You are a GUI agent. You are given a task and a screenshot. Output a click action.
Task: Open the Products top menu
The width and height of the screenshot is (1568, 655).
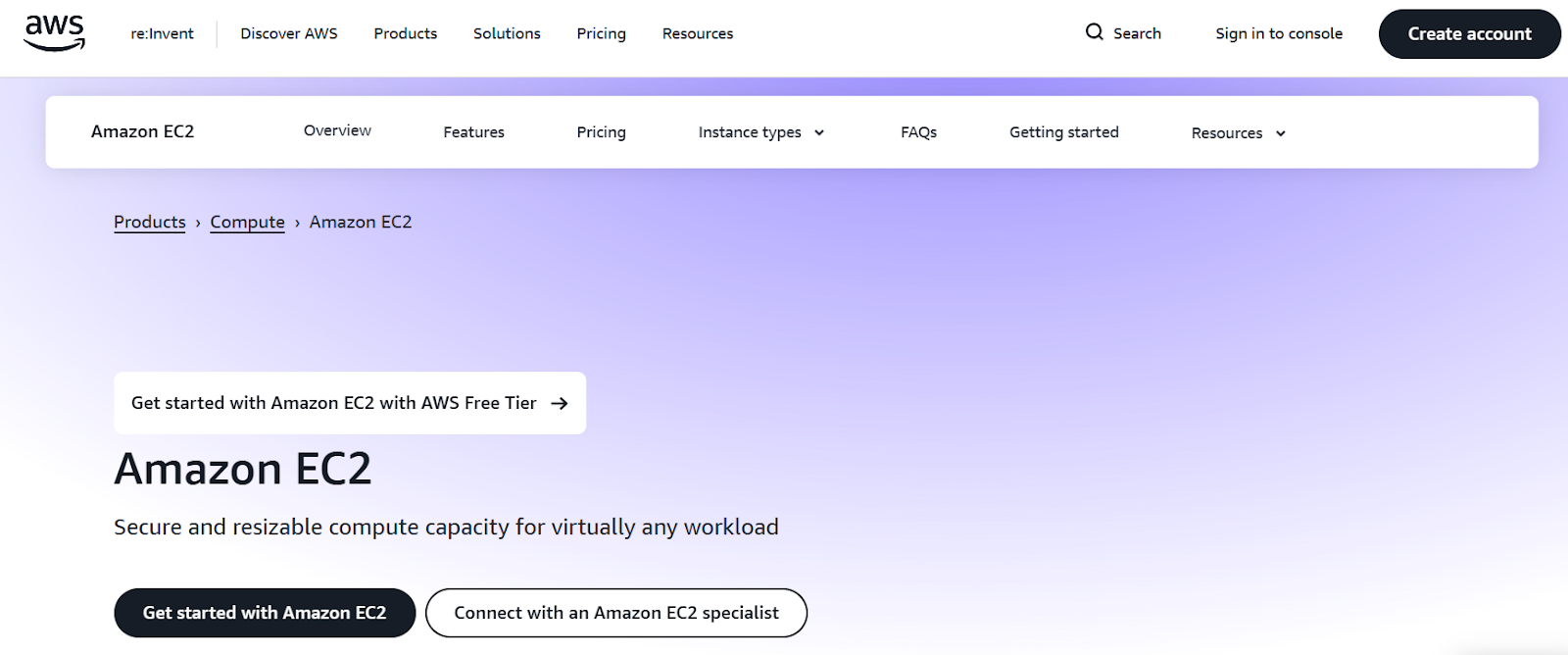tap(406, 33)
